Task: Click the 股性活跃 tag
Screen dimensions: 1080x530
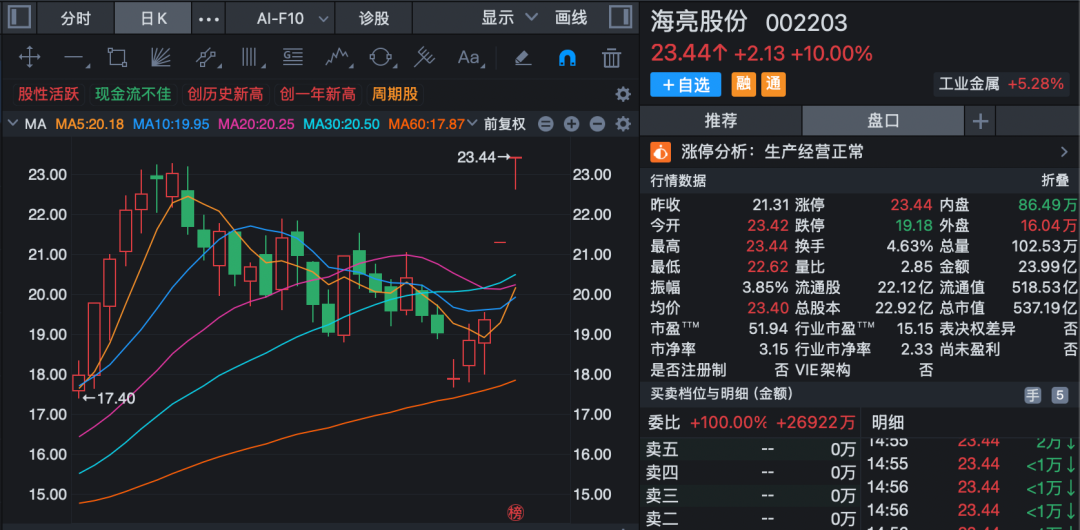Action: [49, 94]
